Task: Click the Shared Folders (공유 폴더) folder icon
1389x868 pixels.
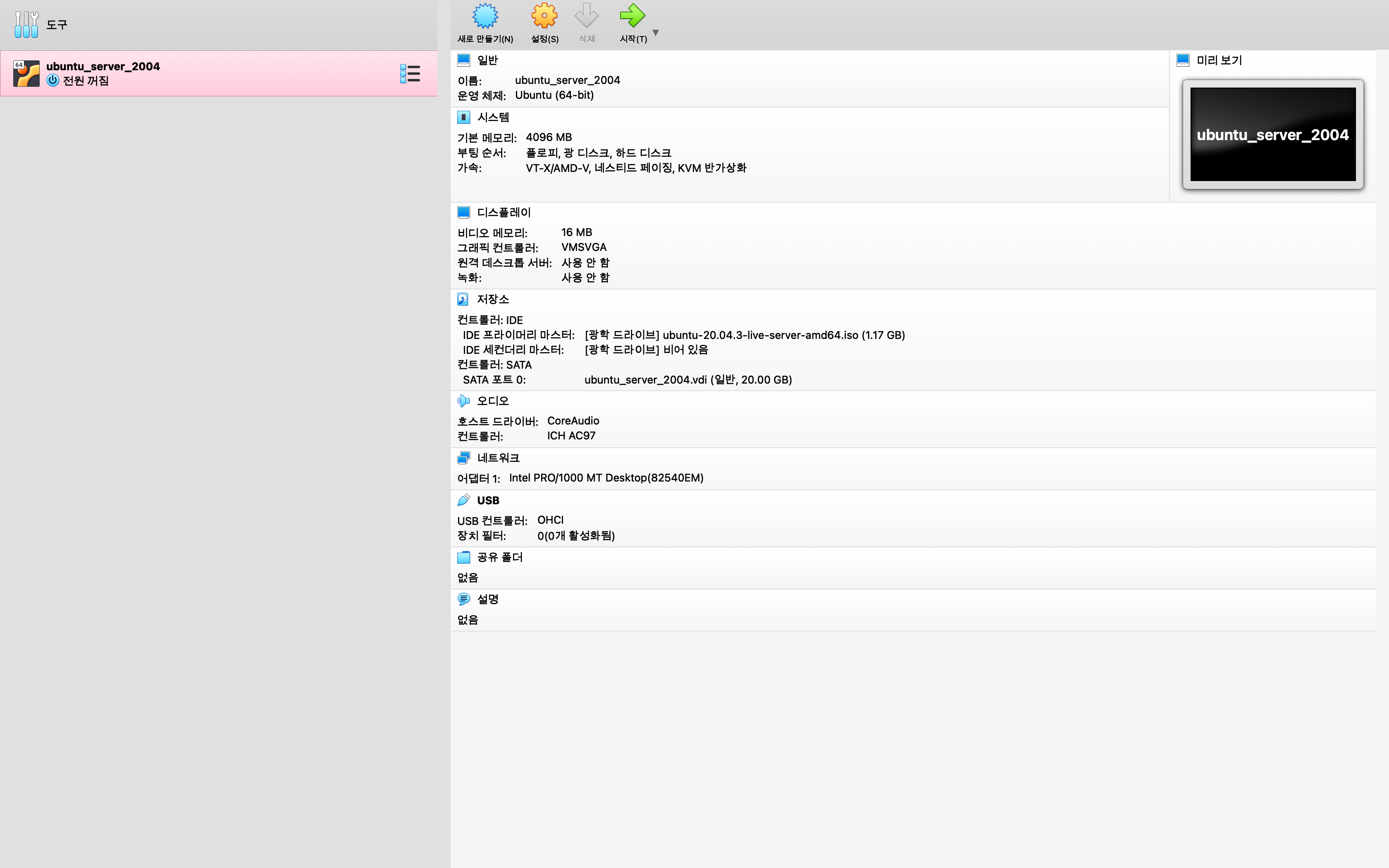Action: coord(463,557)
